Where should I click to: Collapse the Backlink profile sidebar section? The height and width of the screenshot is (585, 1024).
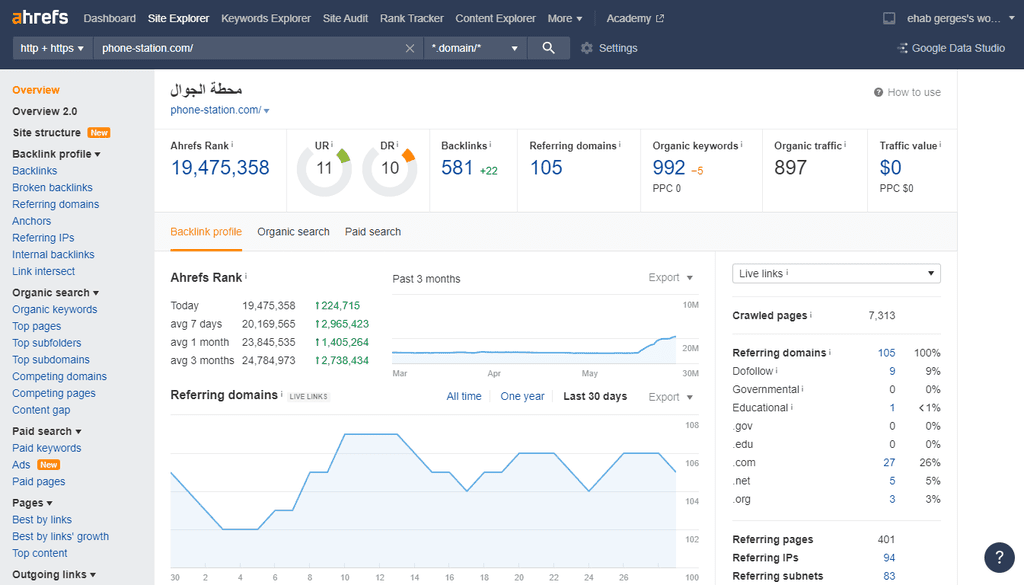56,154
